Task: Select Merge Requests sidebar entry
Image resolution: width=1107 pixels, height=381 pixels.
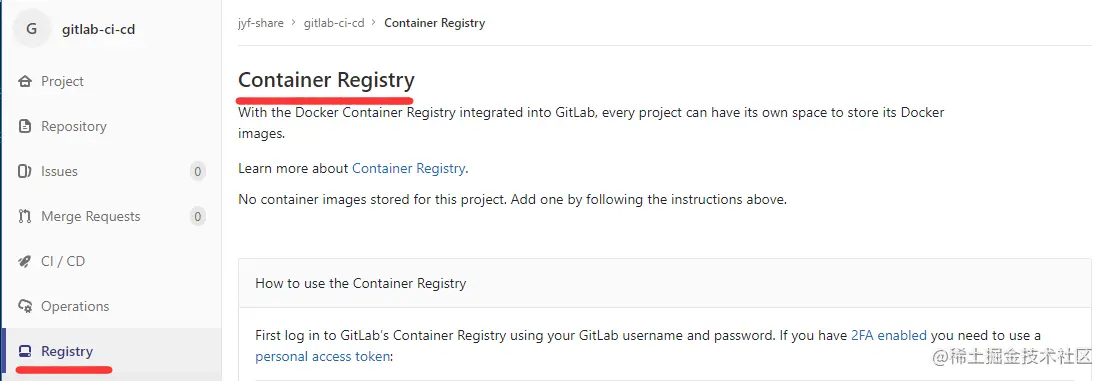Action: pyautogui.click(x=112, y=217)
